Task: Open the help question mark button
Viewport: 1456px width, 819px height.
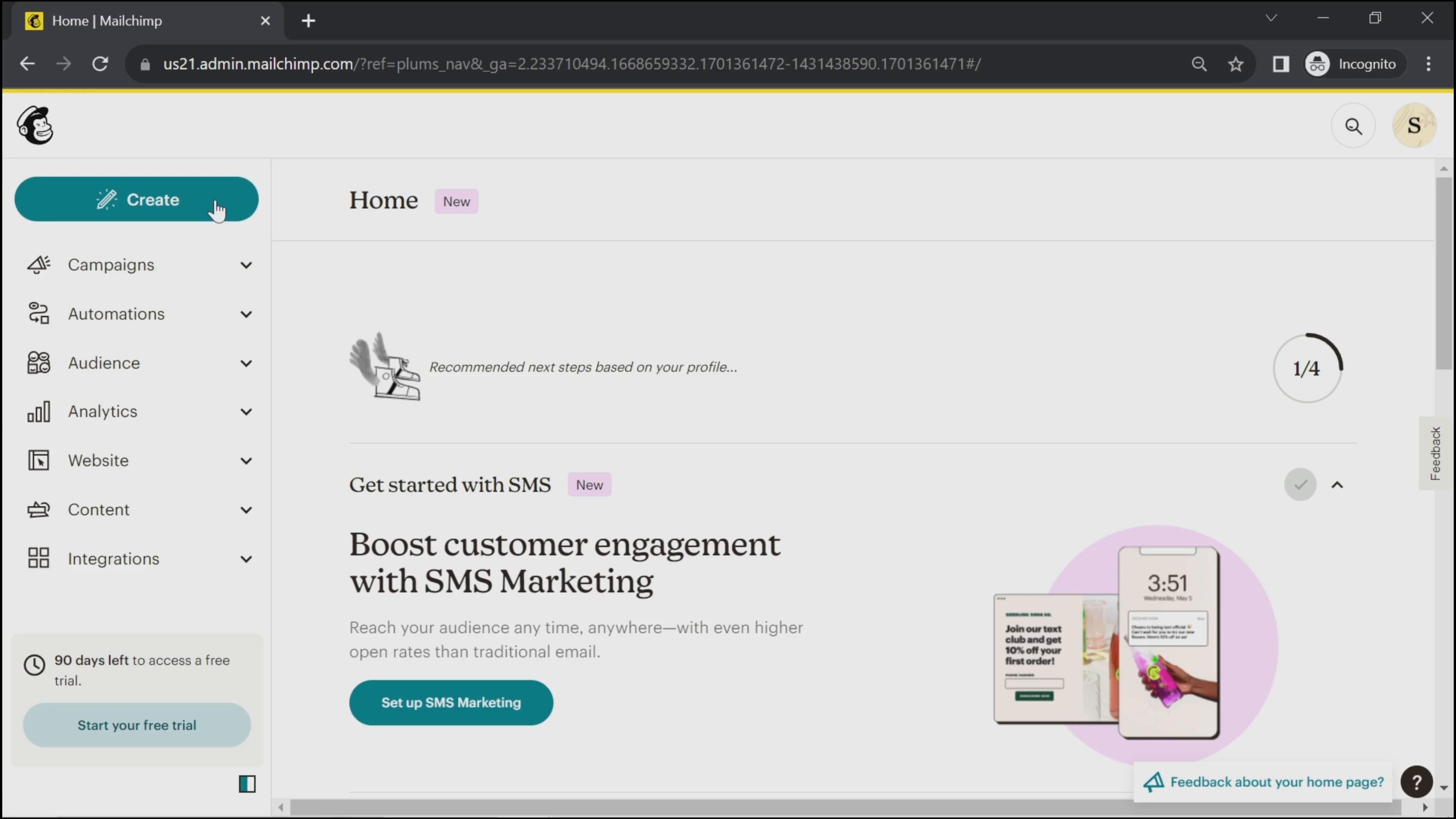Action: point(1417,782)
